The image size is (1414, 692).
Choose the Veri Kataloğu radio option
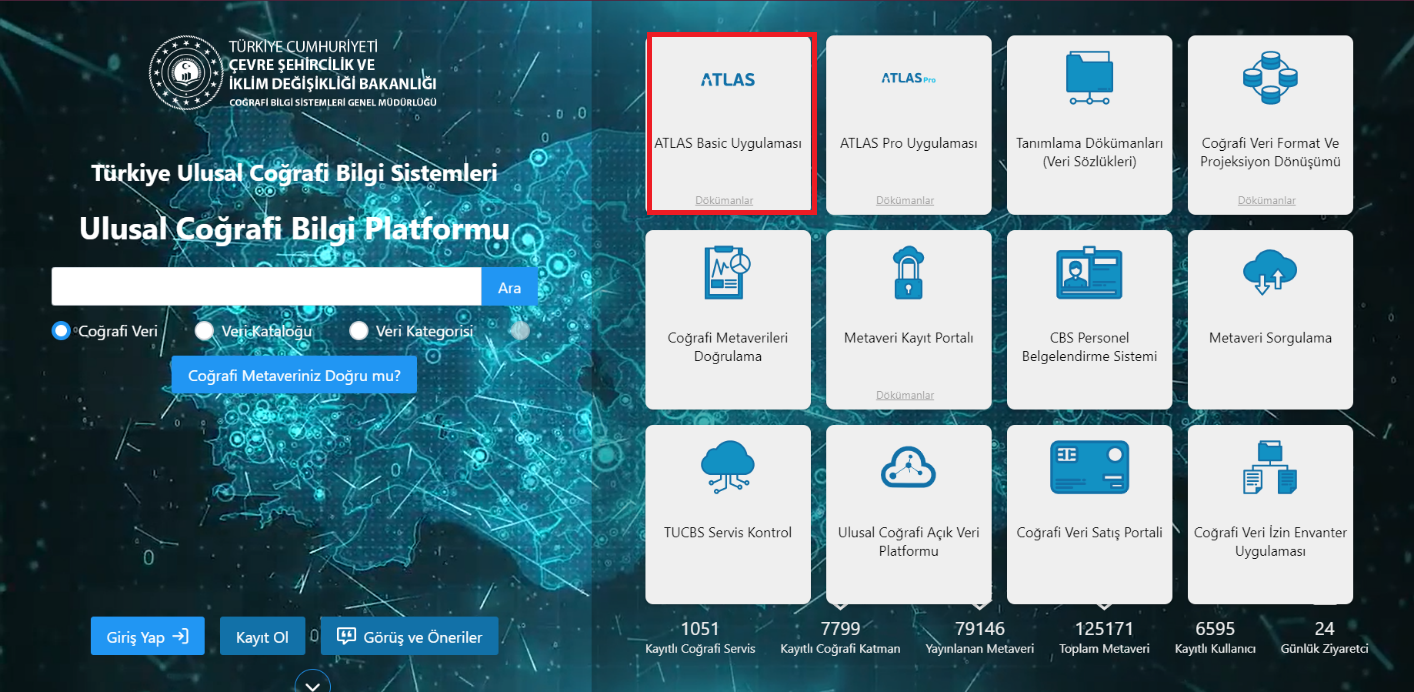click(204, 331)
